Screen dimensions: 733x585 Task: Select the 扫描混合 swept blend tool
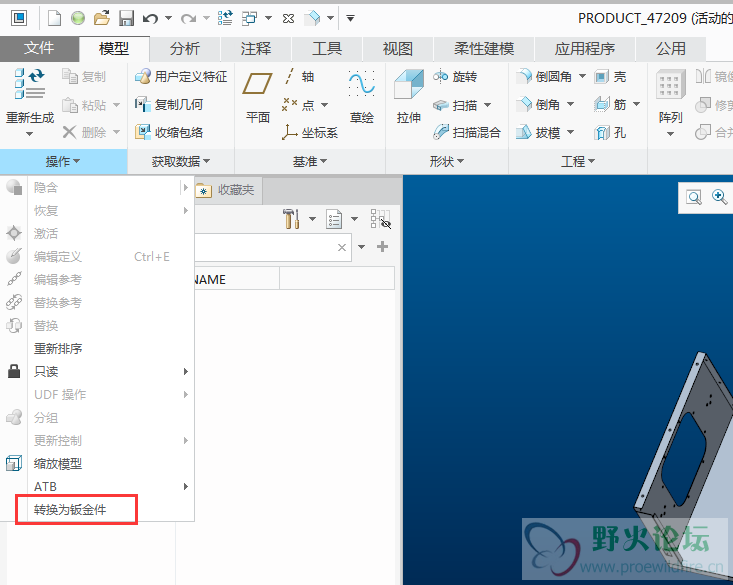click(467, 133)
